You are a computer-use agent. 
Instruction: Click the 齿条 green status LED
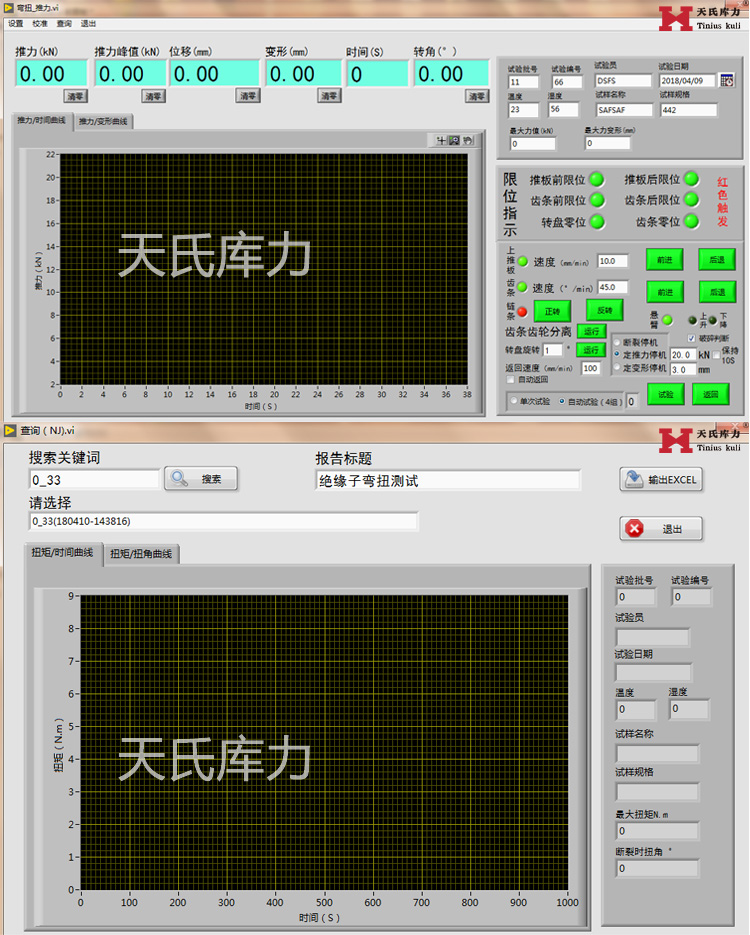pos(522,287)
